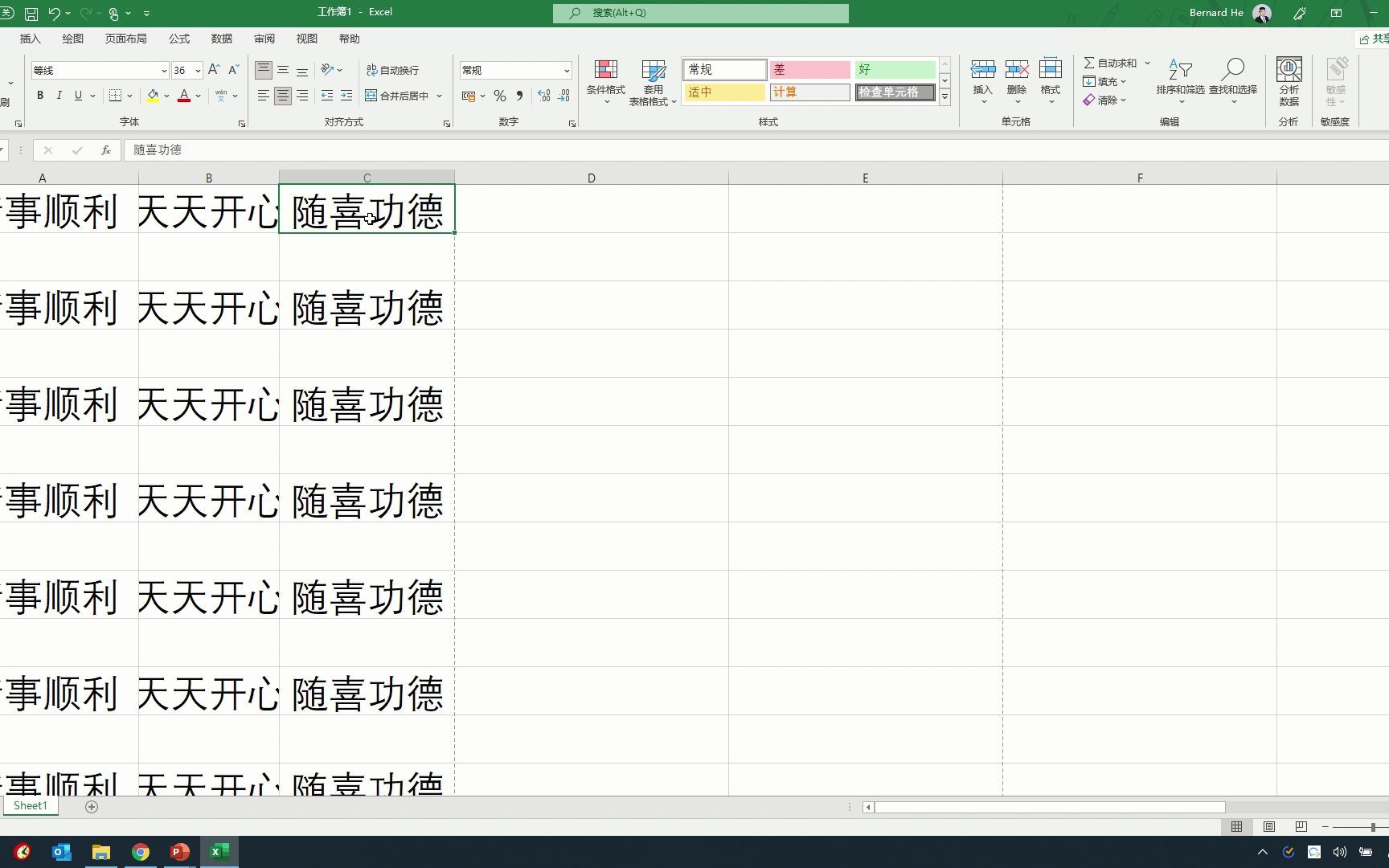Click the increase decimal icon
Viewport: 1389px width, 868px height.
click(x=544, y=96)
